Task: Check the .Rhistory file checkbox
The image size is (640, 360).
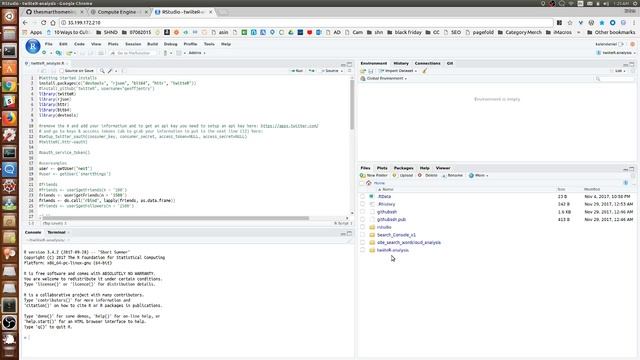Action: 362,204
